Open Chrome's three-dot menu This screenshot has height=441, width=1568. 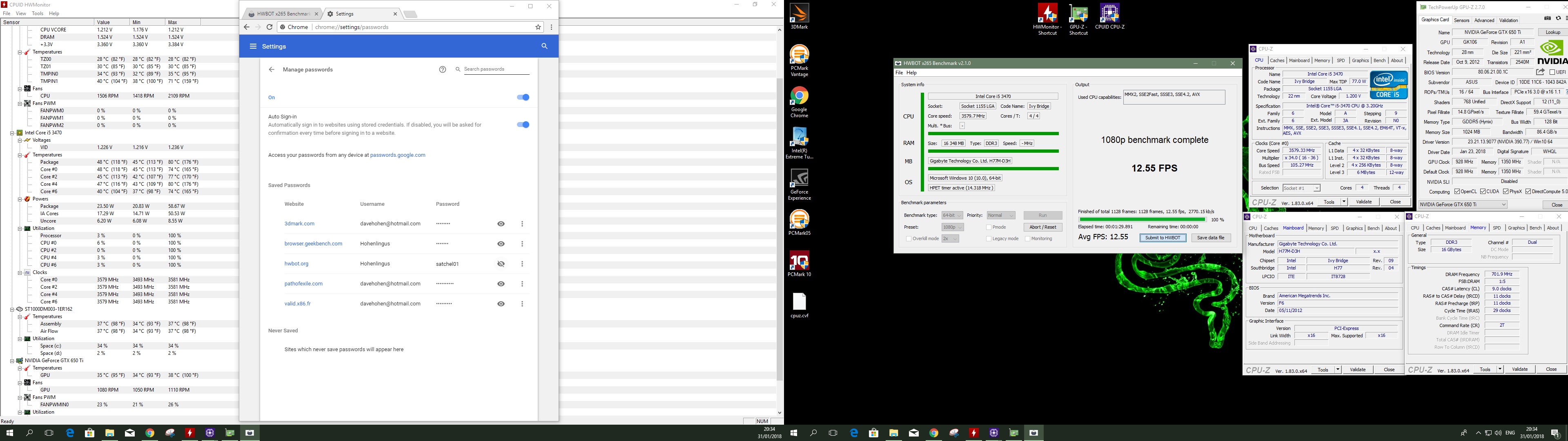552,27
